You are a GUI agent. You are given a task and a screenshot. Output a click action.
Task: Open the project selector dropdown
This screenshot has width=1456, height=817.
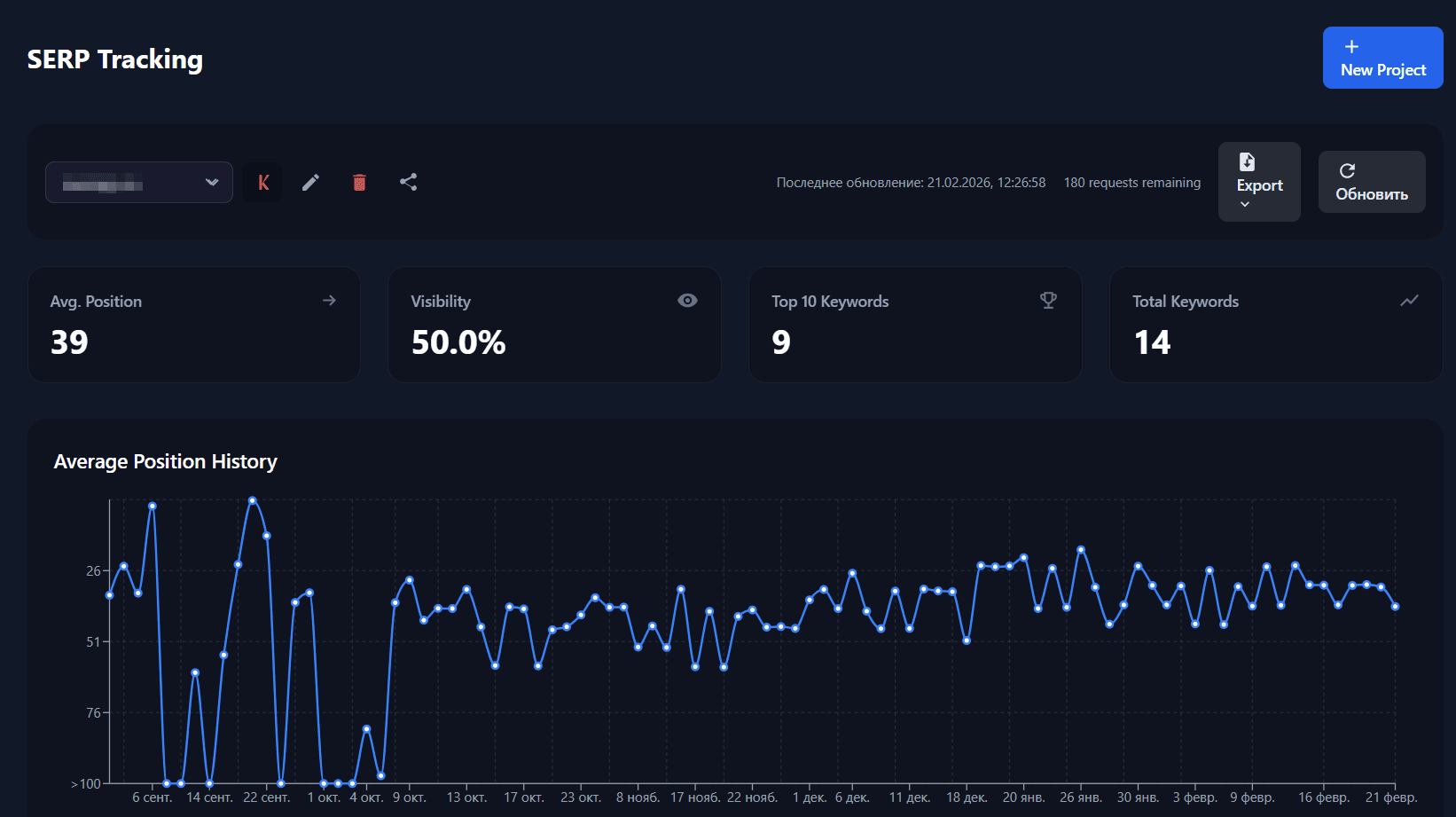point(138,182)
